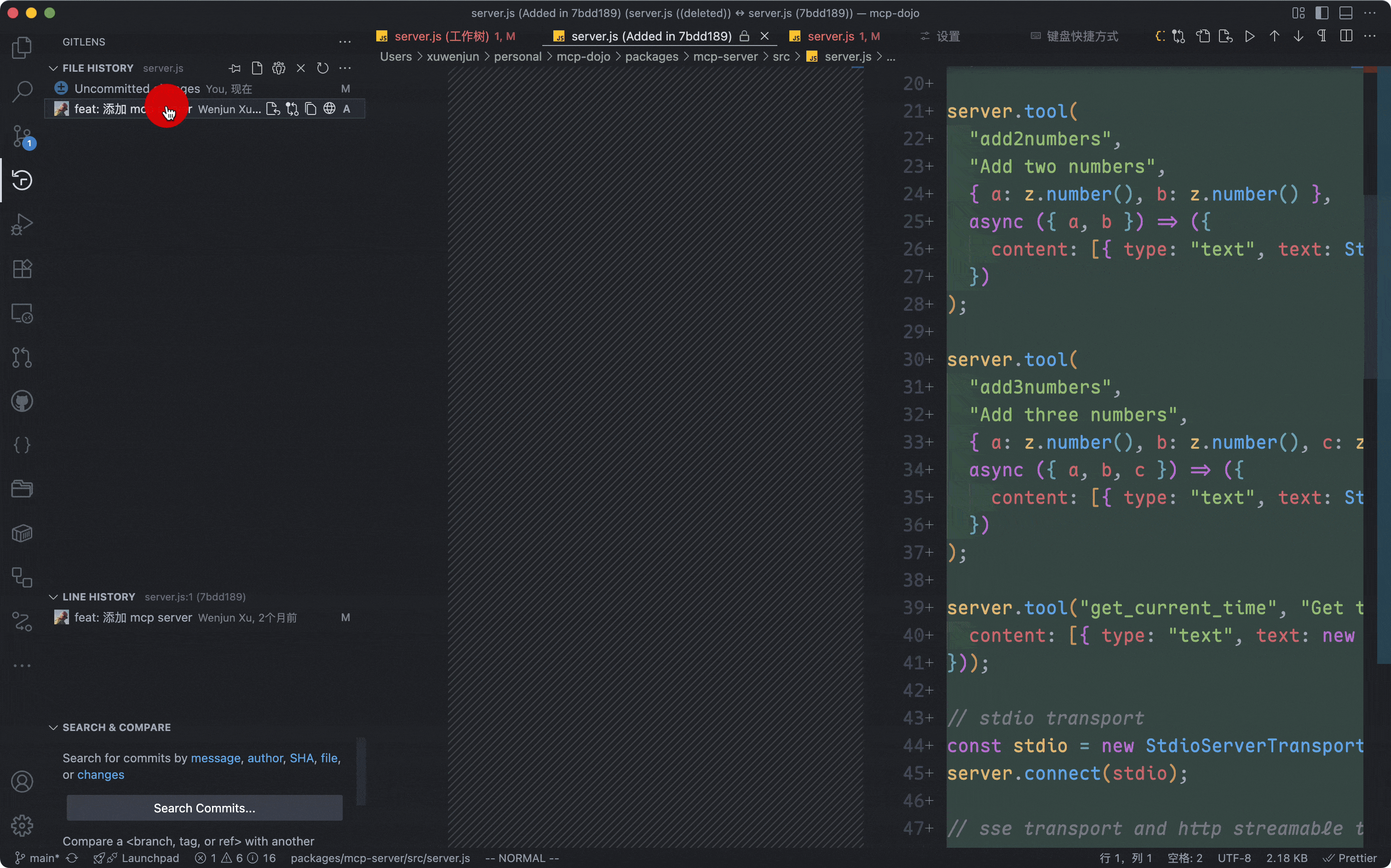Refresh the File History view

(323, 69)
